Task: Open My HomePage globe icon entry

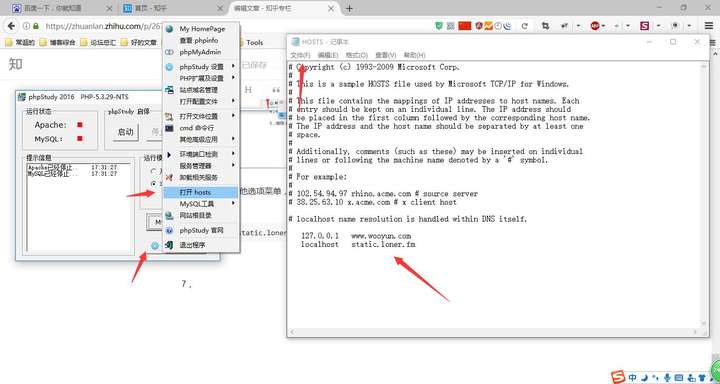Action: 169,29
